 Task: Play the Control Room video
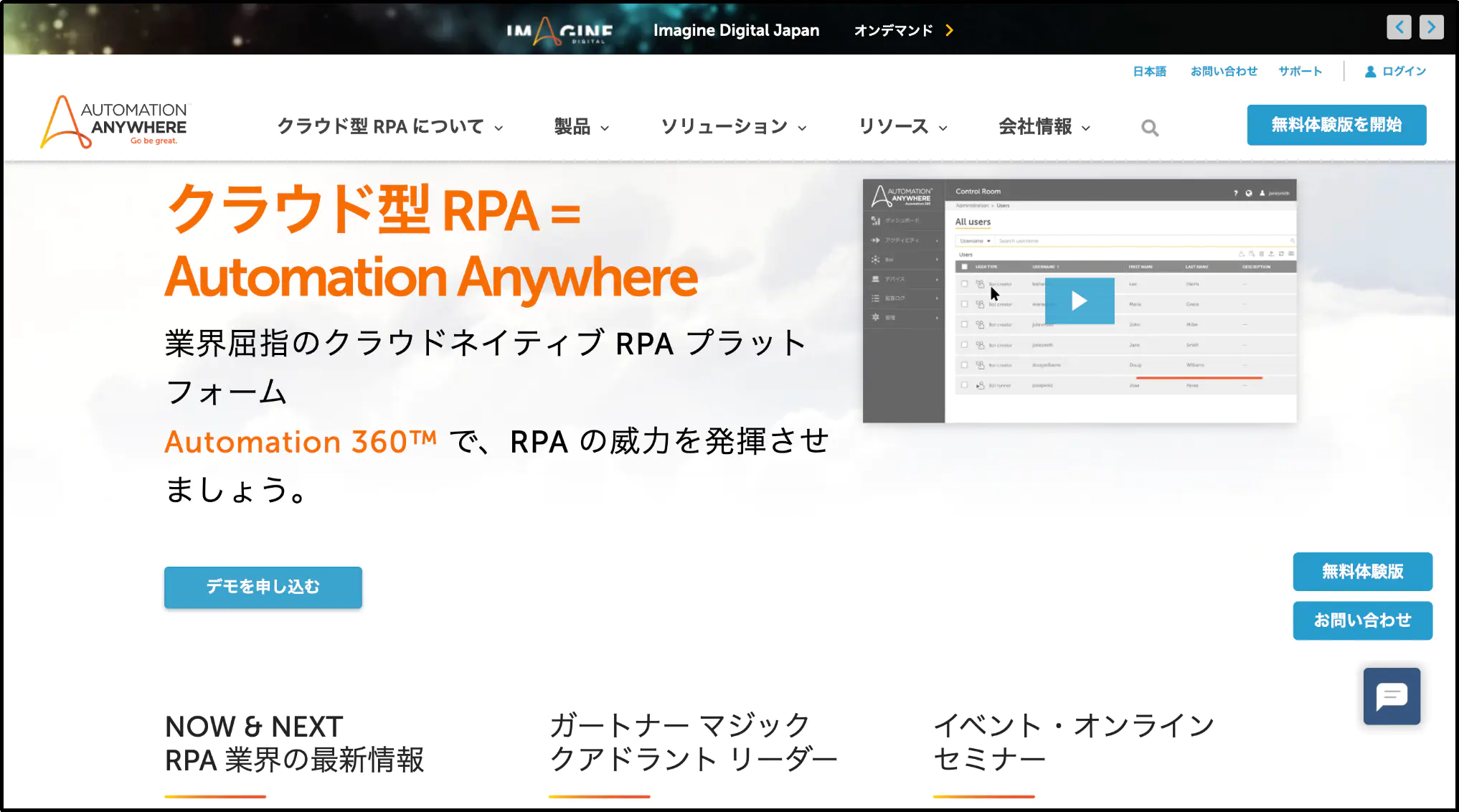click(1079, 301)
